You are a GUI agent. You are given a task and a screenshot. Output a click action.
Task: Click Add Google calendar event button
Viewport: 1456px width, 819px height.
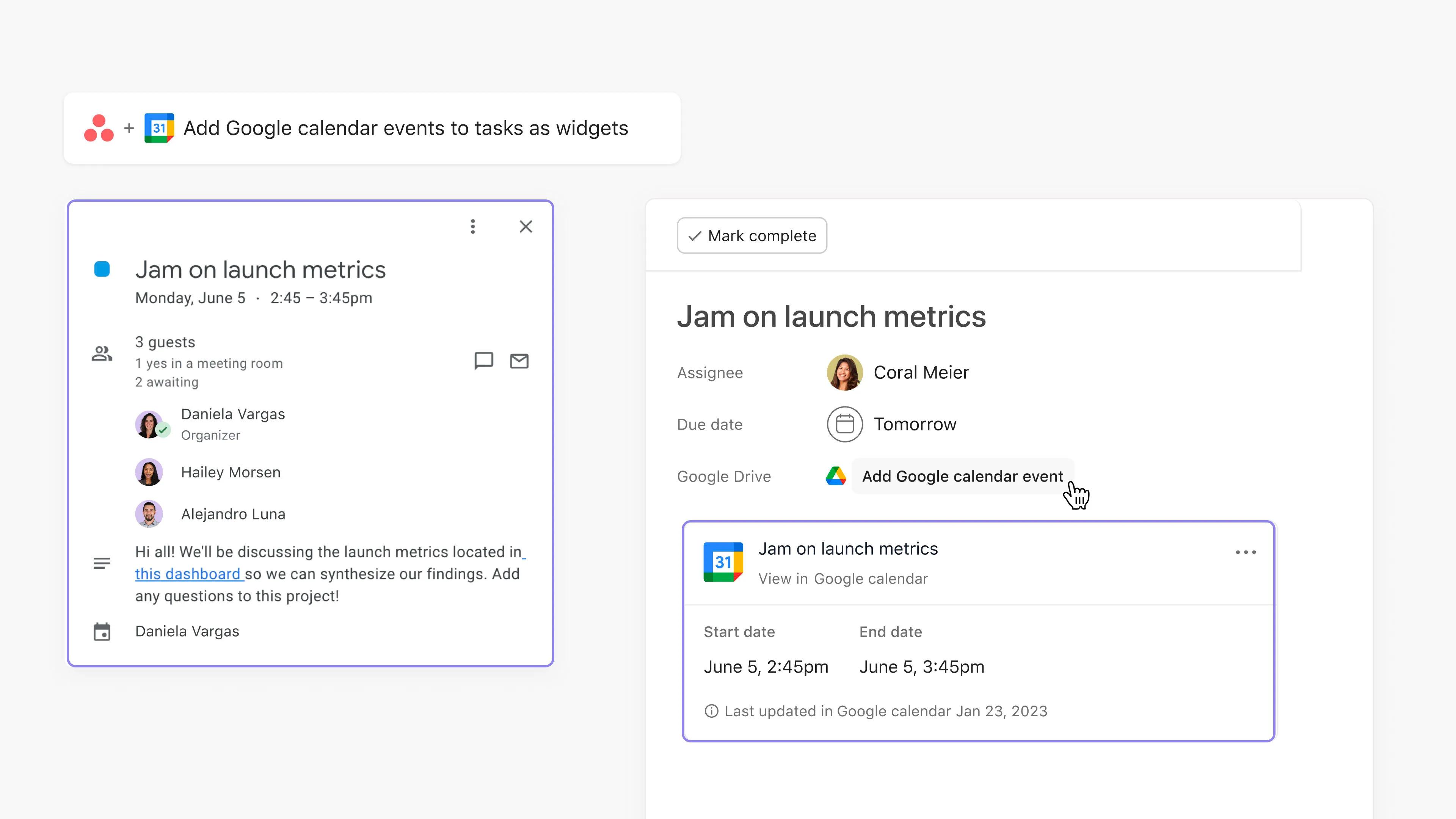962,476
